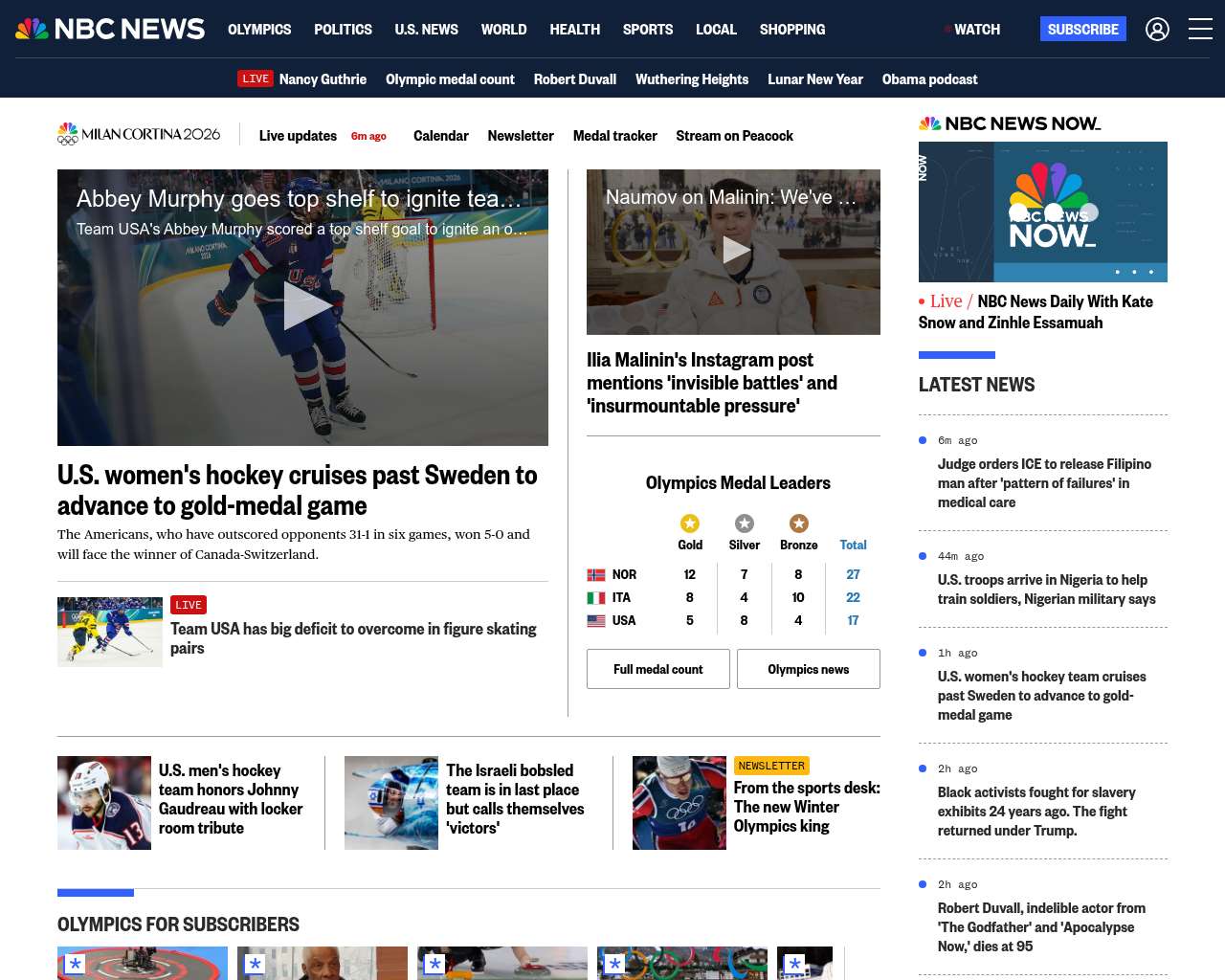Image resolution: width=1225 pixels, height=980 pixels.
Task: Open the Olympics Calendar tab
Action: coord(441,136)
